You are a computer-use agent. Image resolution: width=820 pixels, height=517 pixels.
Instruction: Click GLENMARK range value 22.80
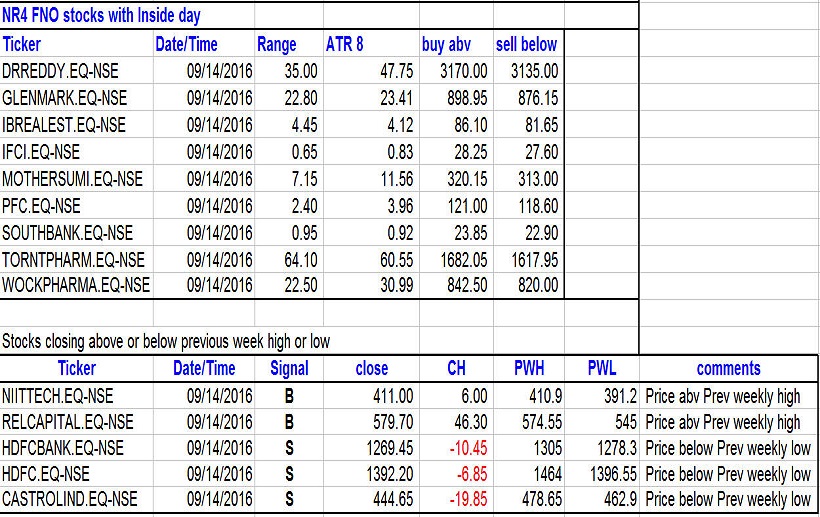tap(301, 98)
